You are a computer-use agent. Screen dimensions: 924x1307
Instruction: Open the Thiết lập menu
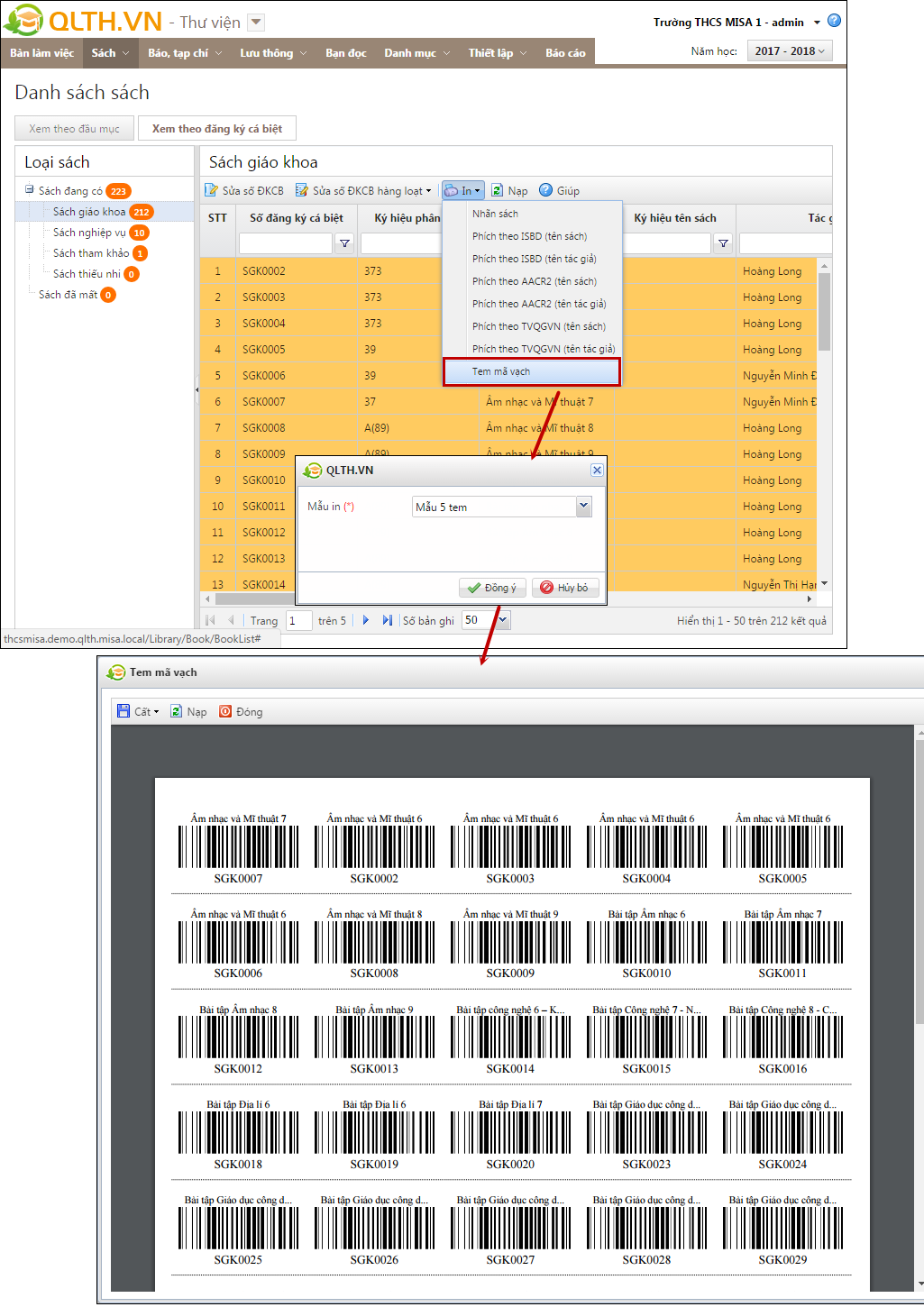(498, 52)
